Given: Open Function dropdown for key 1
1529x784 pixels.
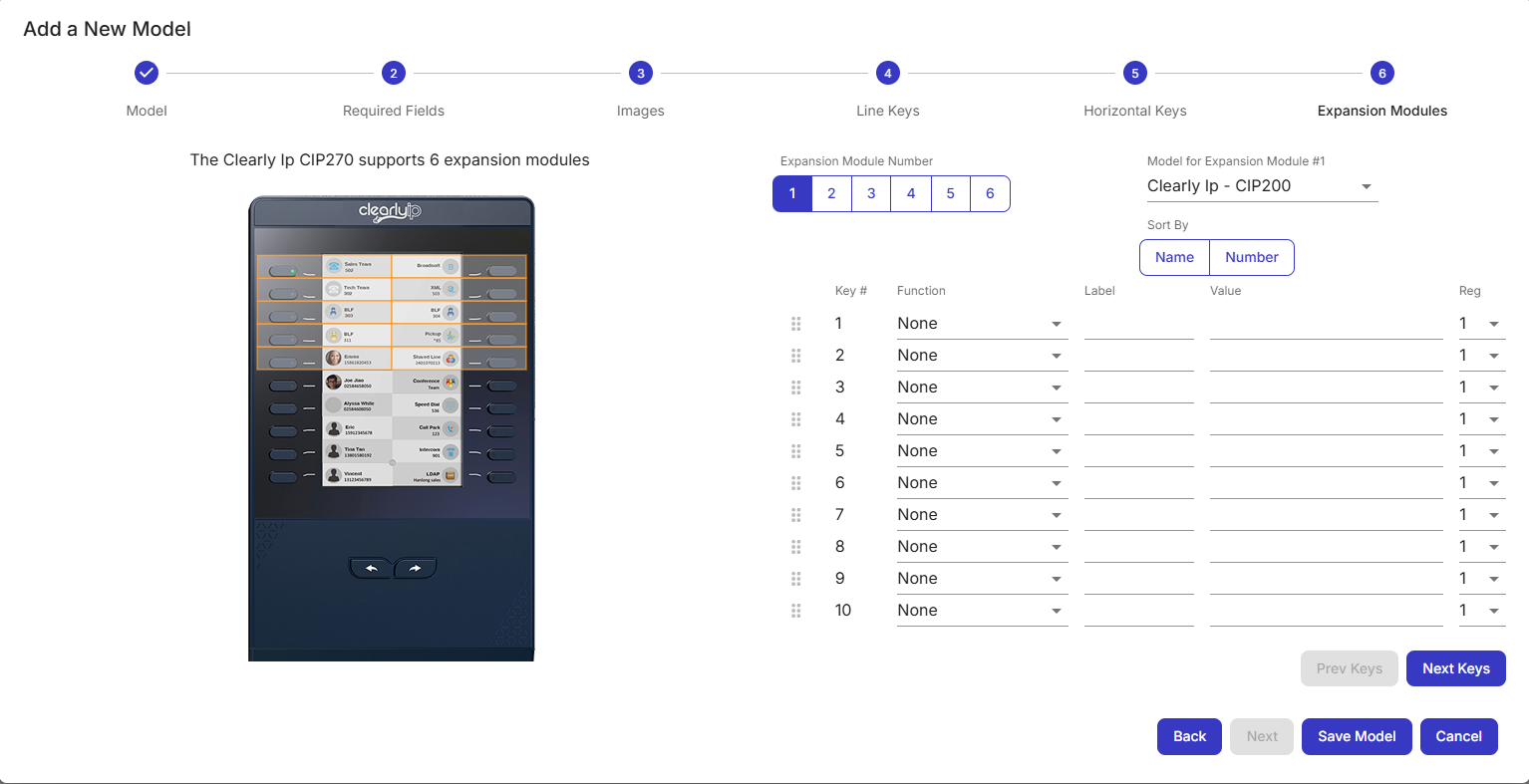Looking at the screenshot, I should 982,324.
